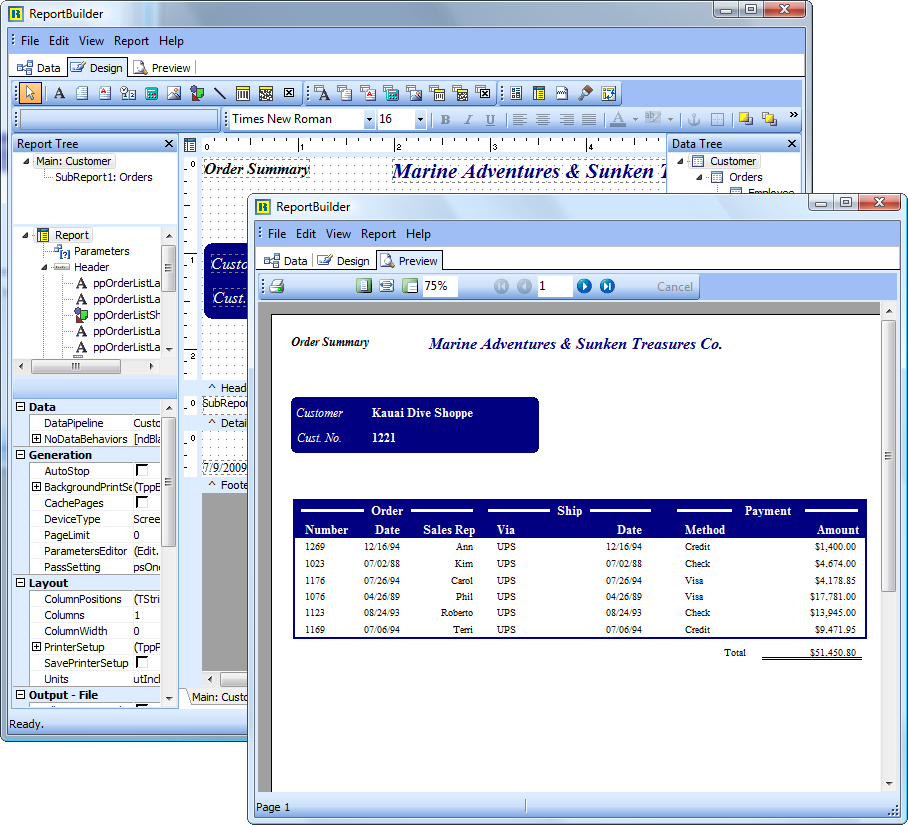
Task: Toggle Italic formatting
Action: click(x=468, y=120)
